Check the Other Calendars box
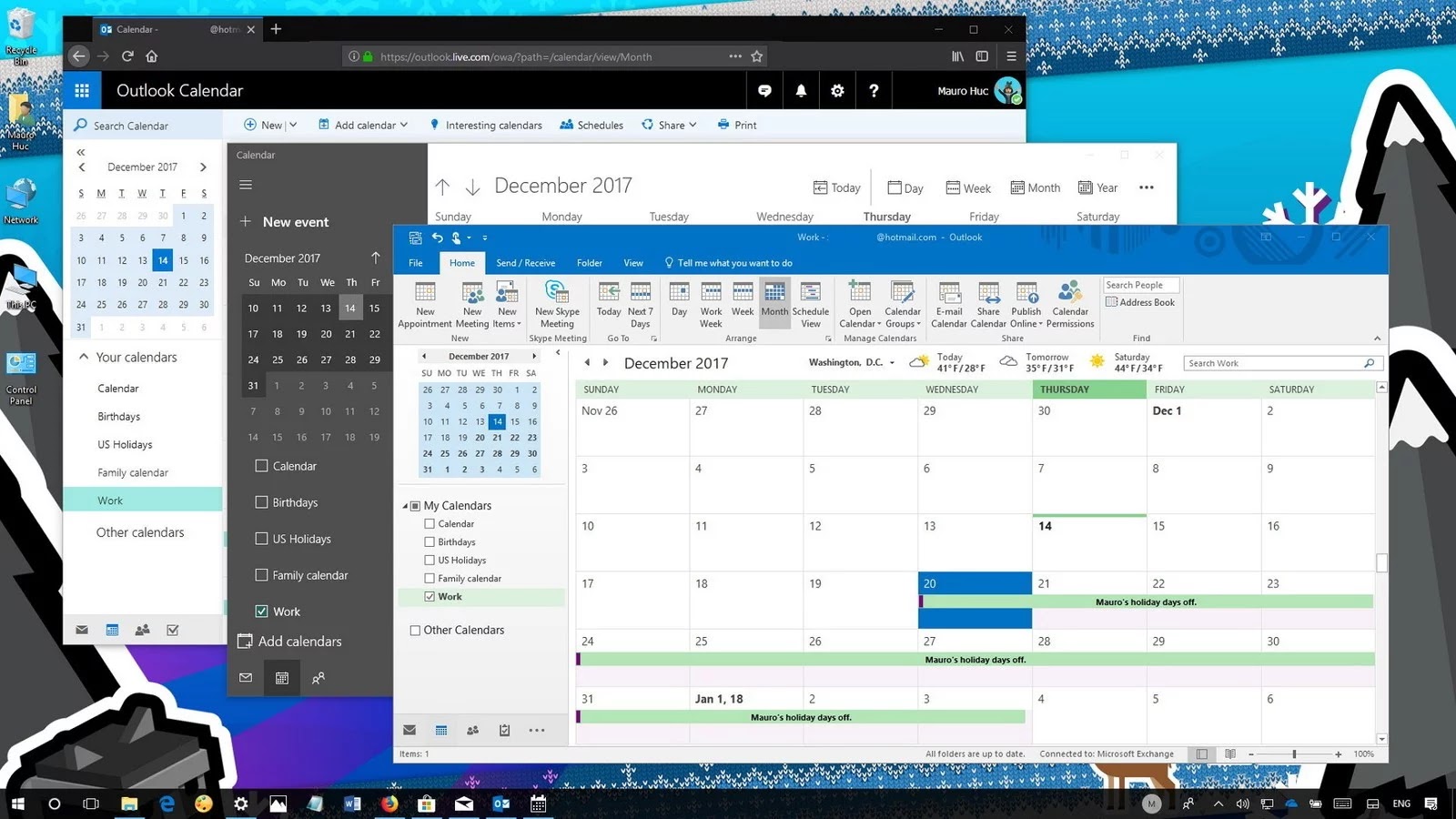Image resolution: width=1456 pixels, height=819 pixels. (x=415, y=630)
